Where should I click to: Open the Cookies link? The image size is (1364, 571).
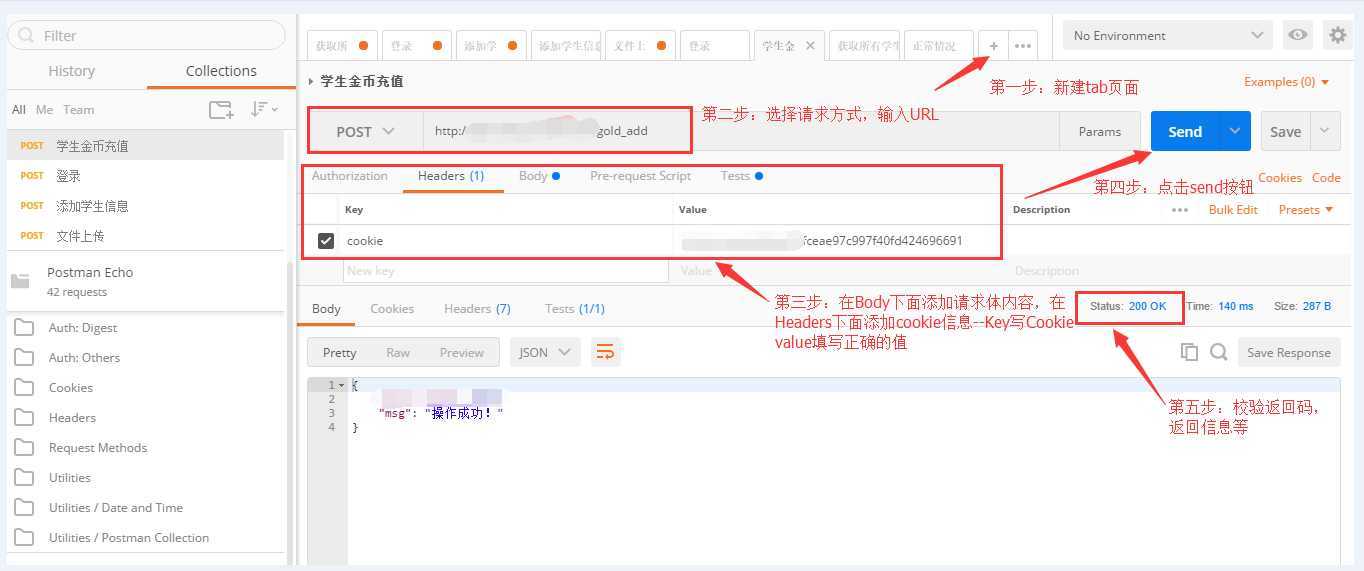tap(1280, 177)
